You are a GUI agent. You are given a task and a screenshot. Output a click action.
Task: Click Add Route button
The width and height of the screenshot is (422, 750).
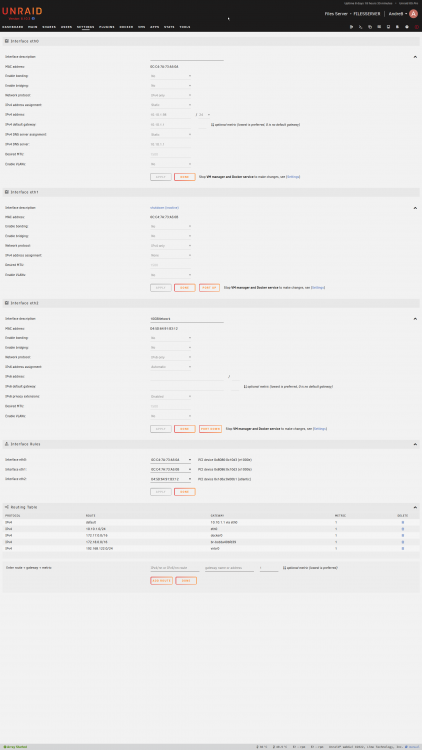click(x=162, y=581)
